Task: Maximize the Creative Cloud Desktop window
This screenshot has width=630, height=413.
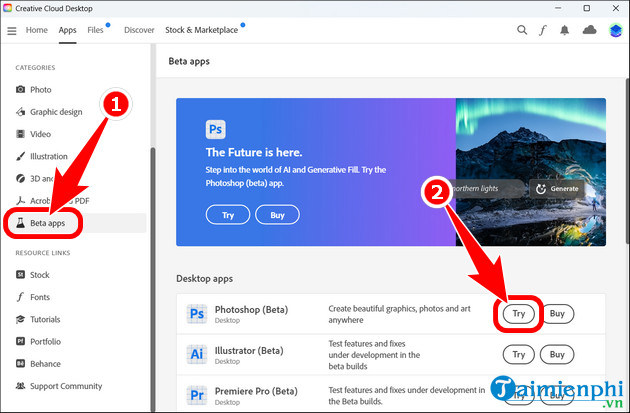Action: tap(587, 8)
